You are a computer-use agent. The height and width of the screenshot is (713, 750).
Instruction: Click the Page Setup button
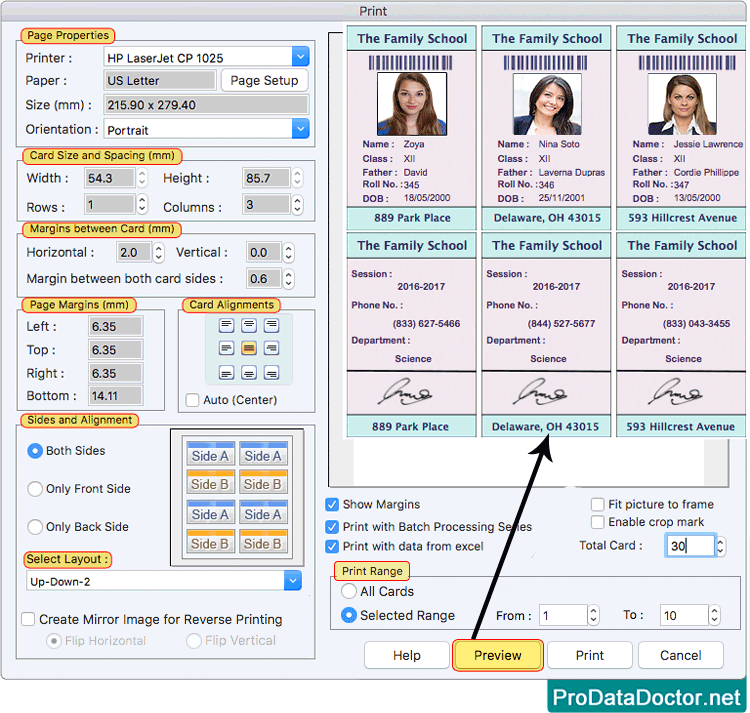265,80
